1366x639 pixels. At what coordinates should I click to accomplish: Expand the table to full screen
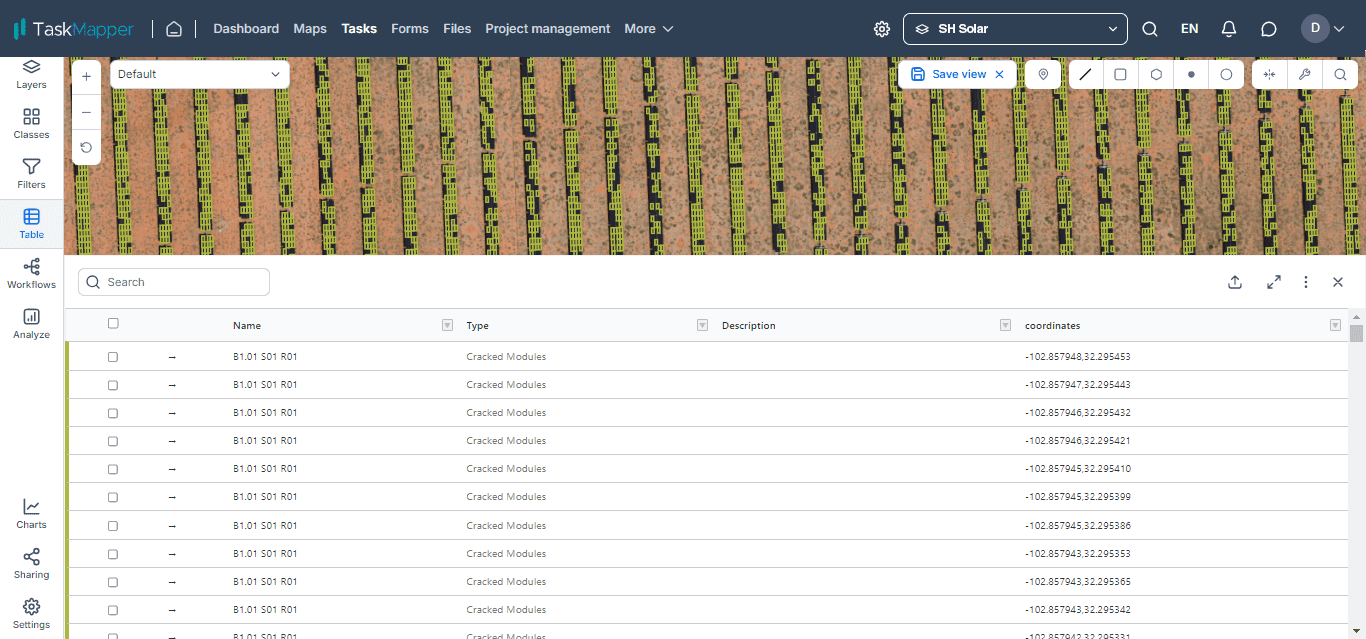1274,282
